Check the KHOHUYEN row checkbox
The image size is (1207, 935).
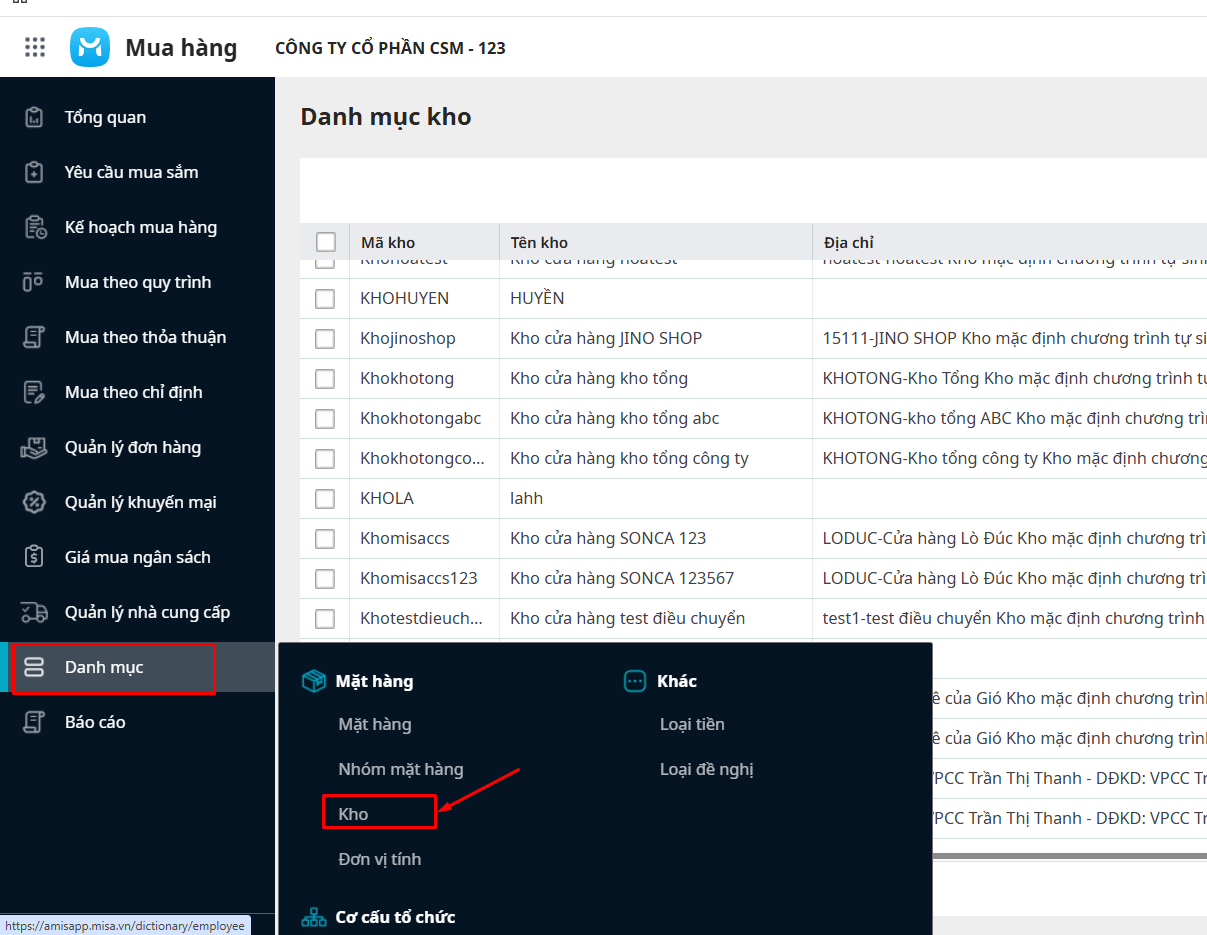click(325, 298)
